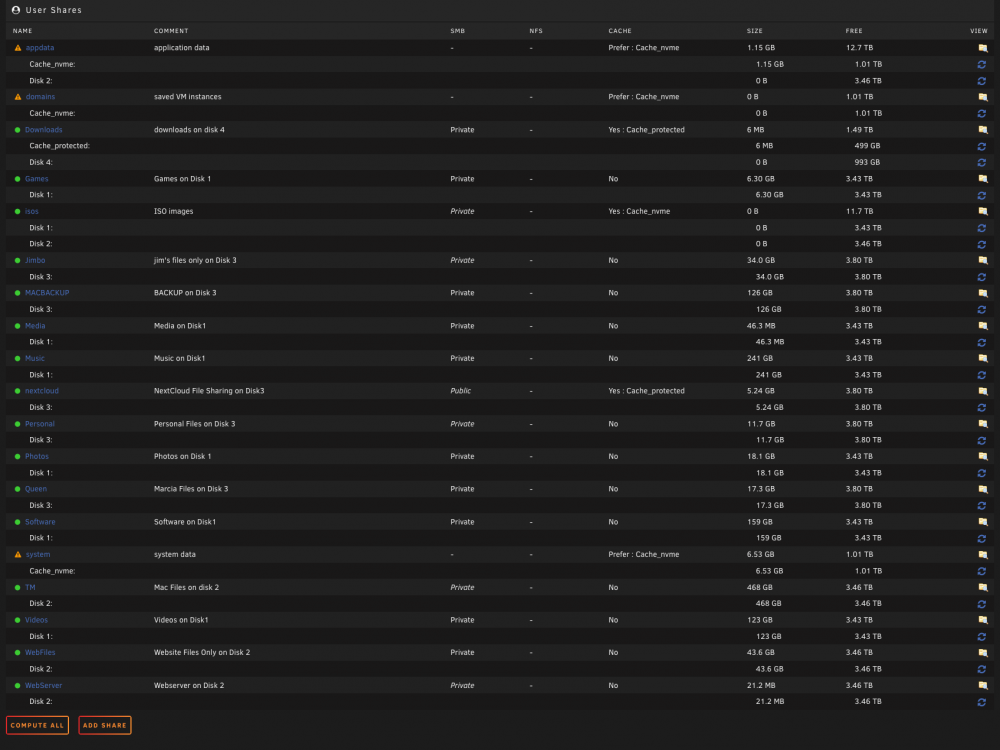Click the ADD SHARE button
1000x750 pixels.
tap(105, 725)
